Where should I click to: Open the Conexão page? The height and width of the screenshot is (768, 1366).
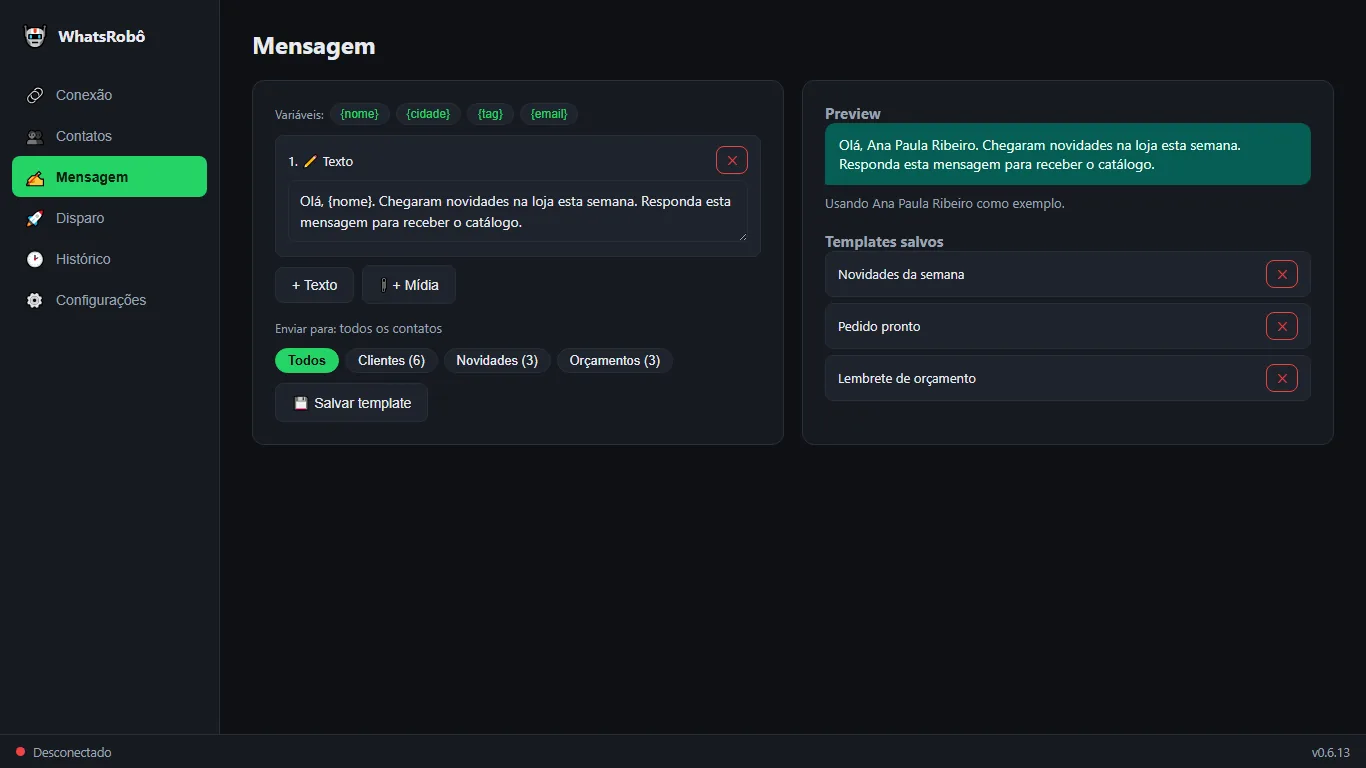click(x=109, y=95)
